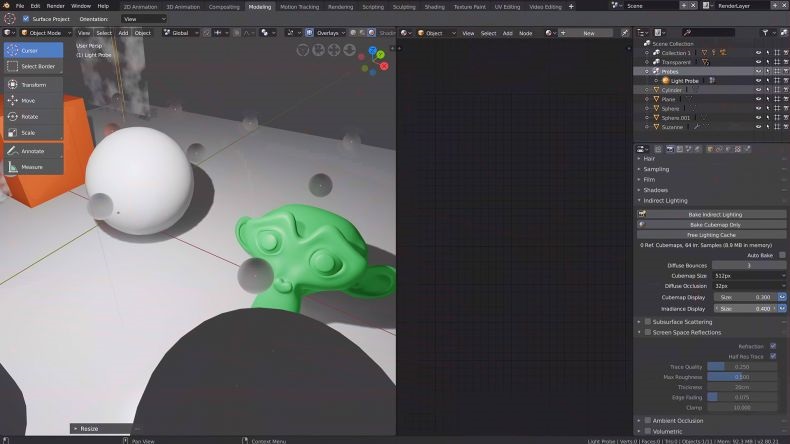Click the green Y axis gizmo ball

(380, 54)
